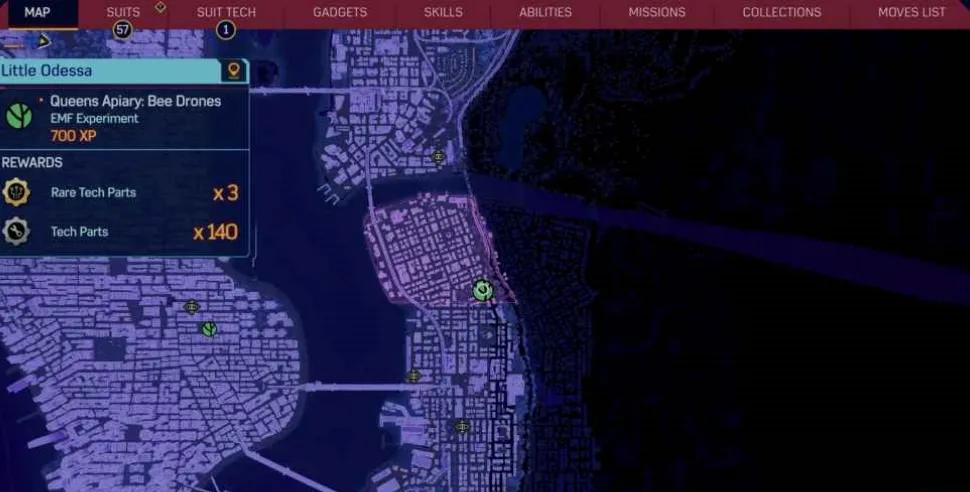Open the SUIT TECH tab
970x492 pixels.
(x=226, y=12)
